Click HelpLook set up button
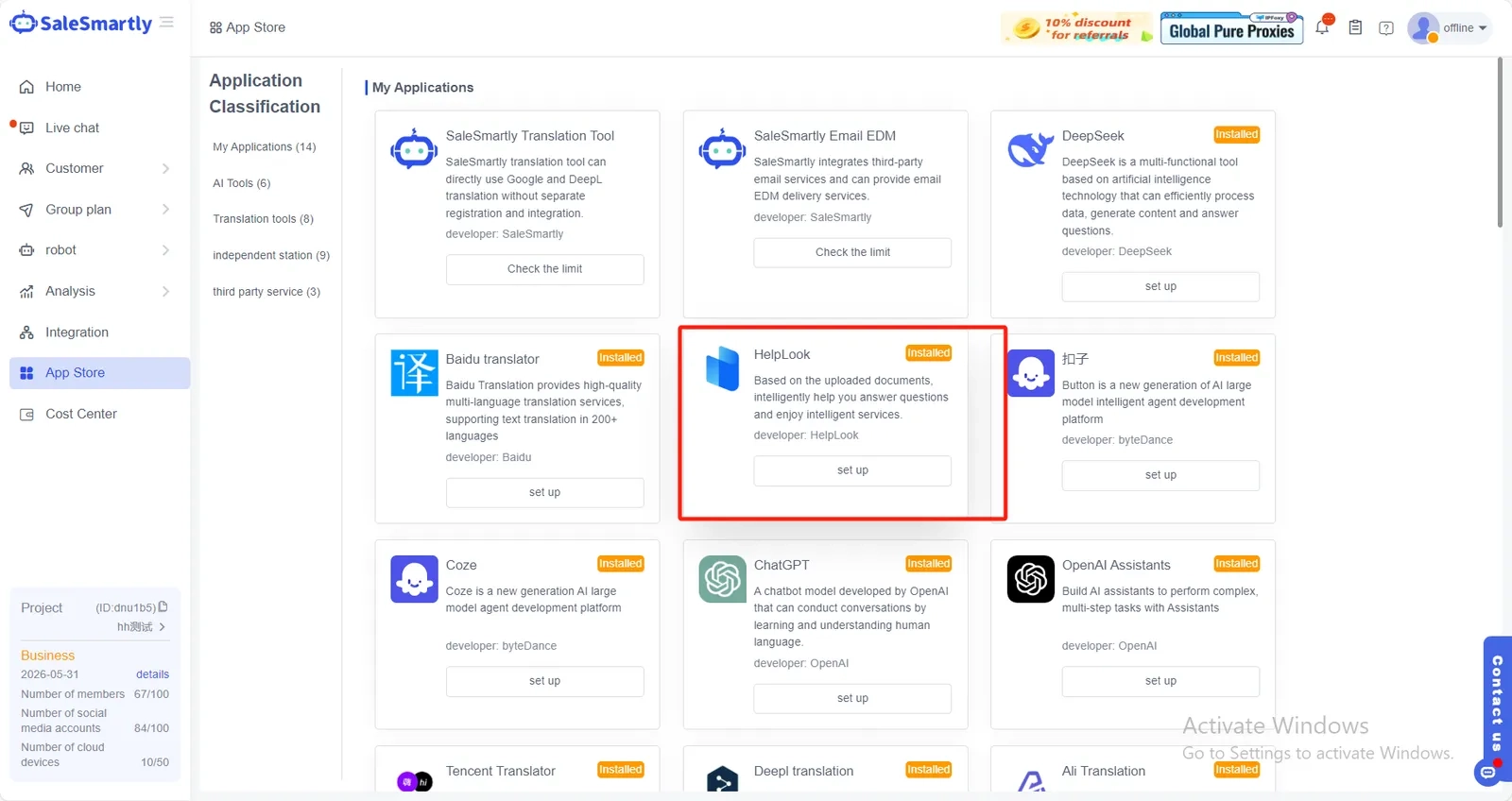Viewport: 1512px width, 801px height. (852, 470)
